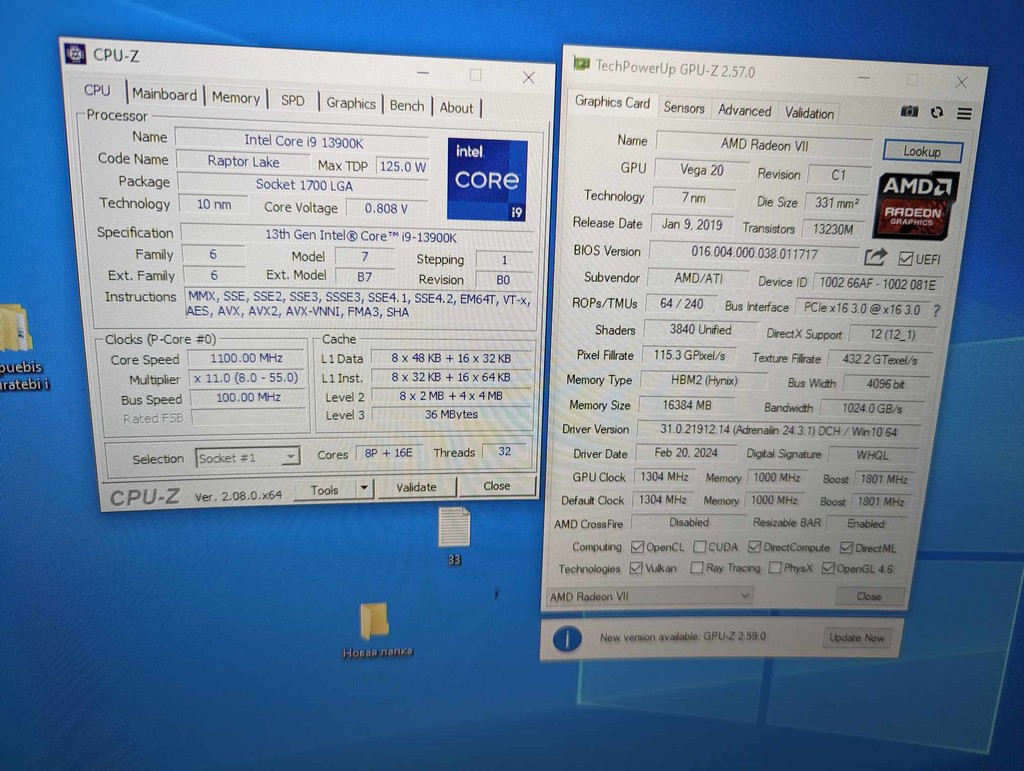Toggle the Vulkan checkbox
This screenshot has height=771, width=1024.
point(635,568)
